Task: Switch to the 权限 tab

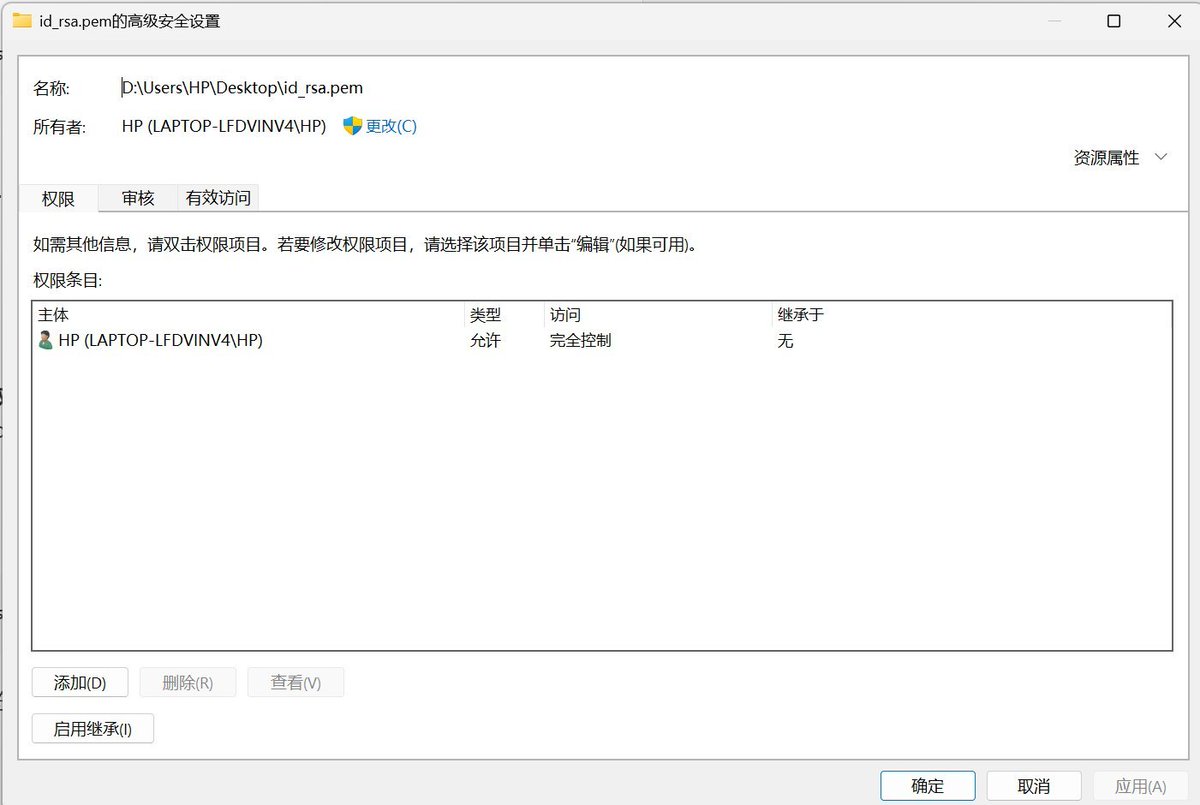Action: [58, 198]
